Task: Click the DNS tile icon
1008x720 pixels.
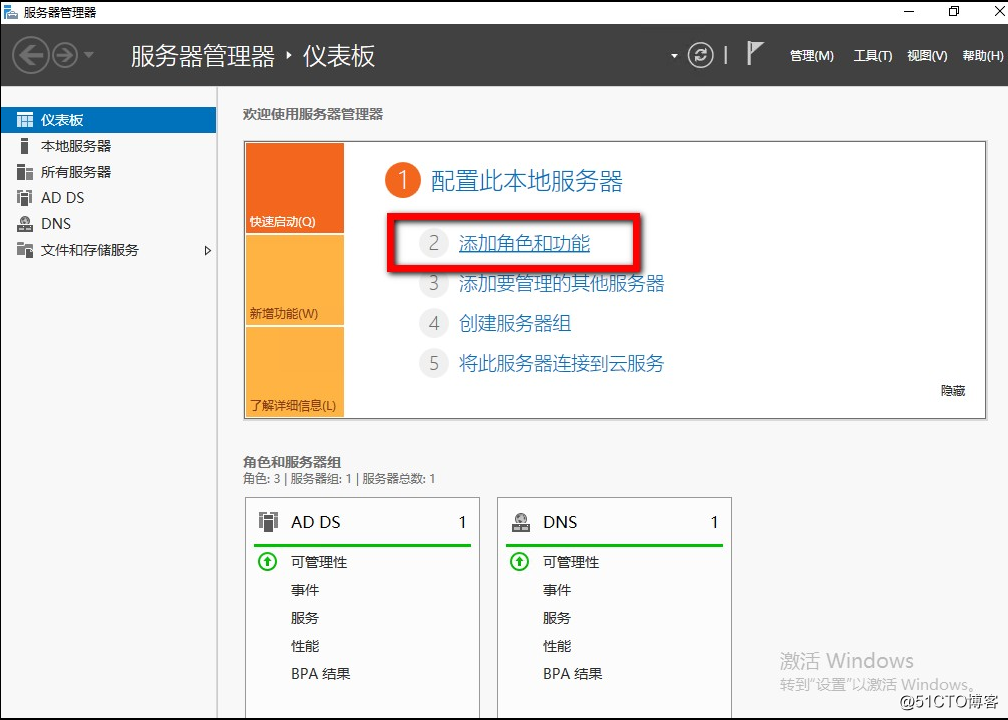Action: 521,521
